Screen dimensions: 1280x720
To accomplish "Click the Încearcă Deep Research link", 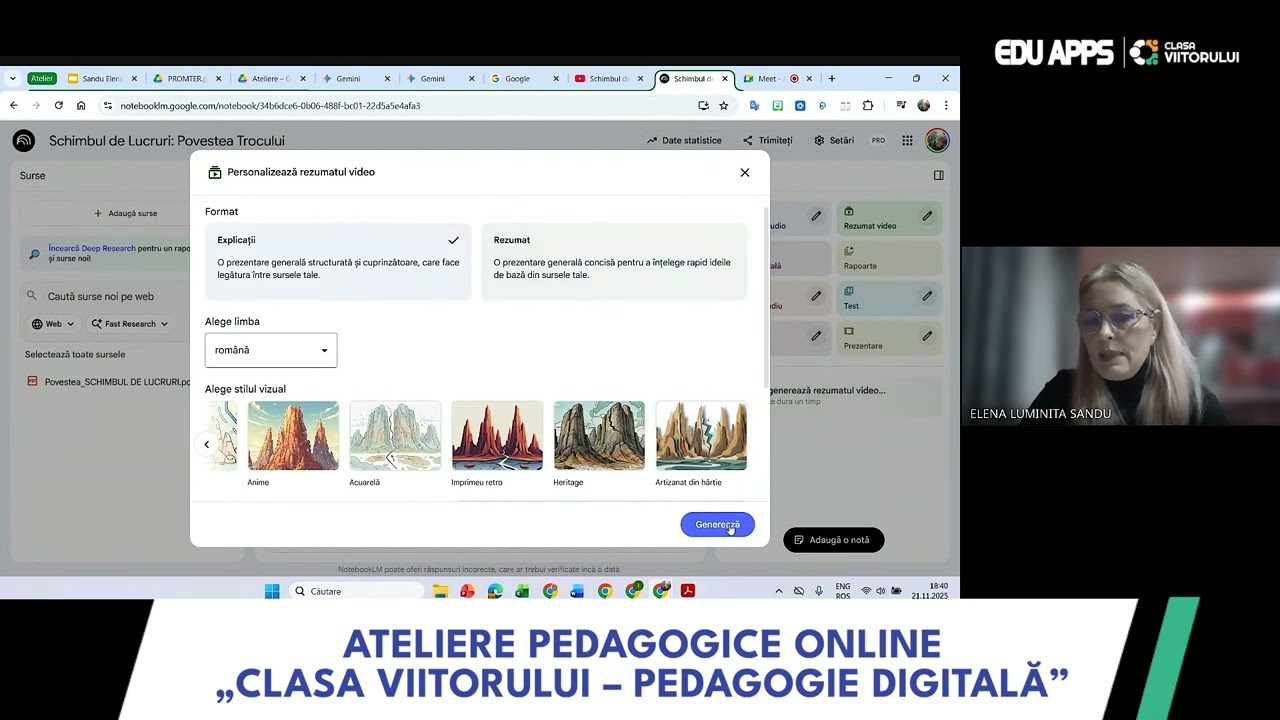I will (92, 248).
